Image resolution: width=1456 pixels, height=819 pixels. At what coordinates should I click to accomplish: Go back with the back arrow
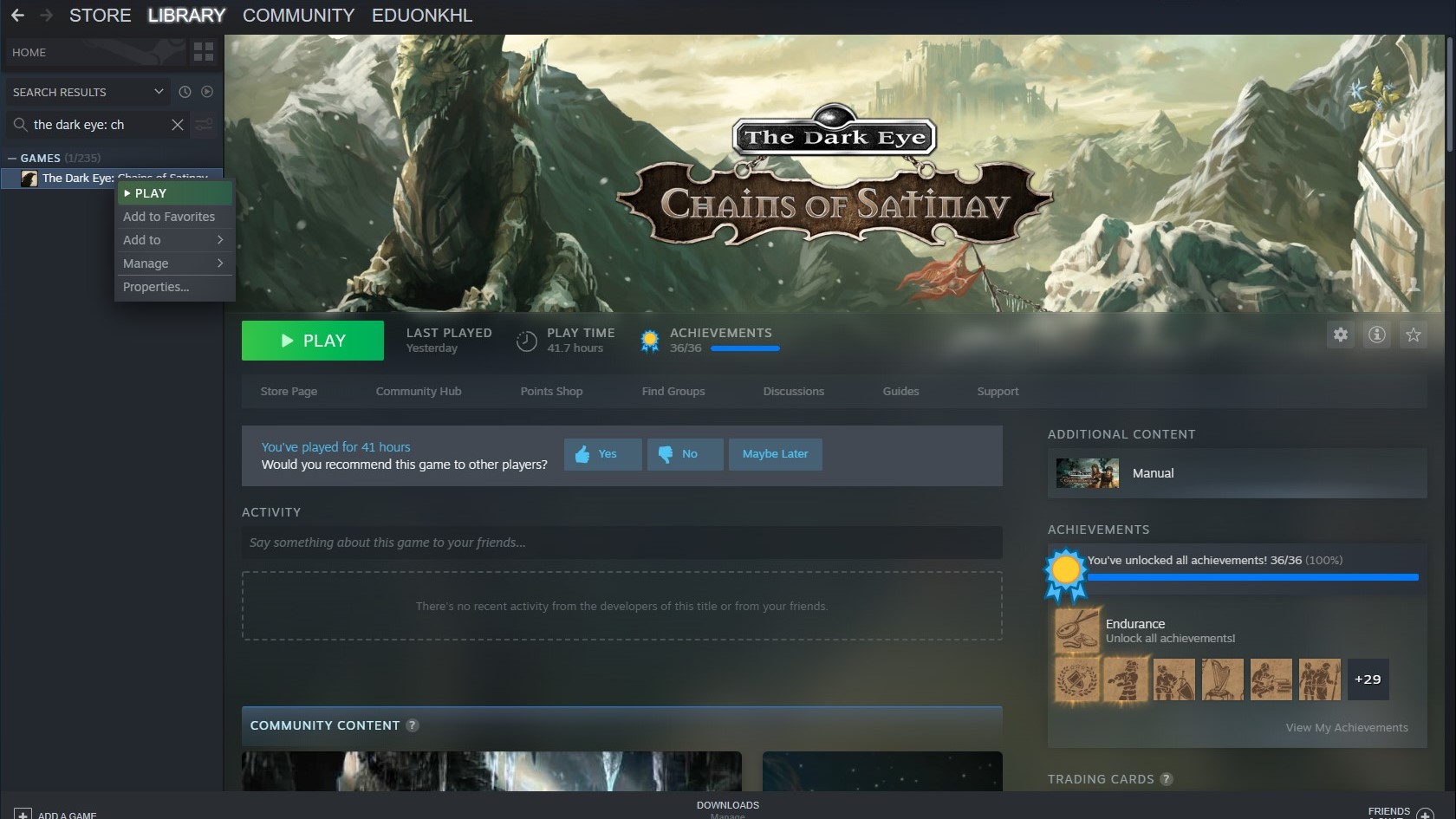pos(17,16)
